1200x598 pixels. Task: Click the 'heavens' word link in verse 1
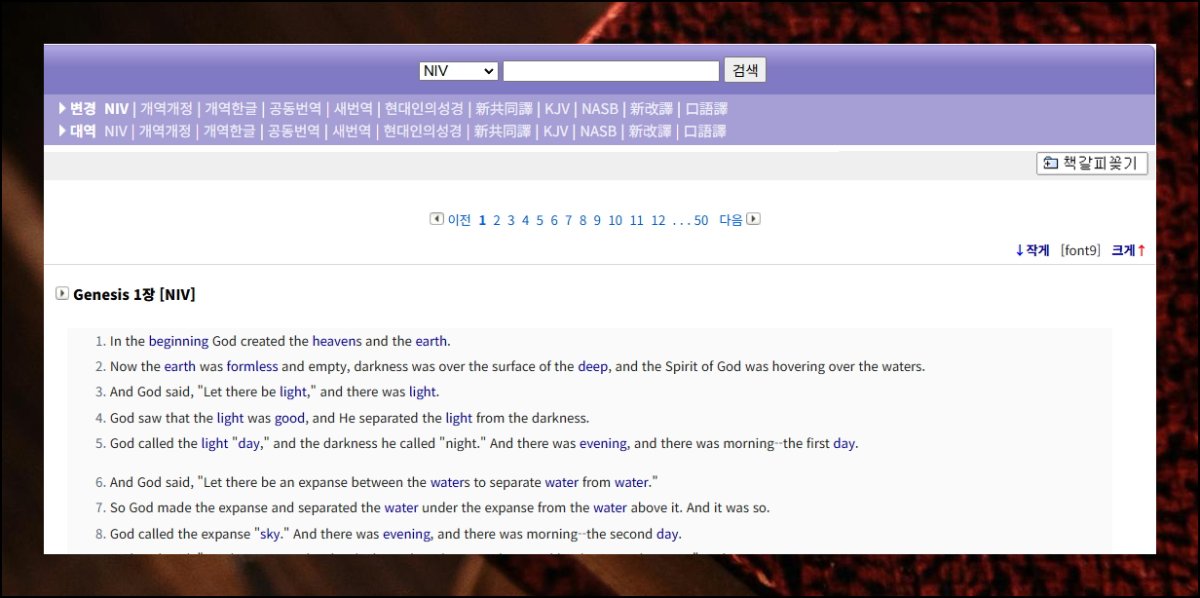[335, 341]
